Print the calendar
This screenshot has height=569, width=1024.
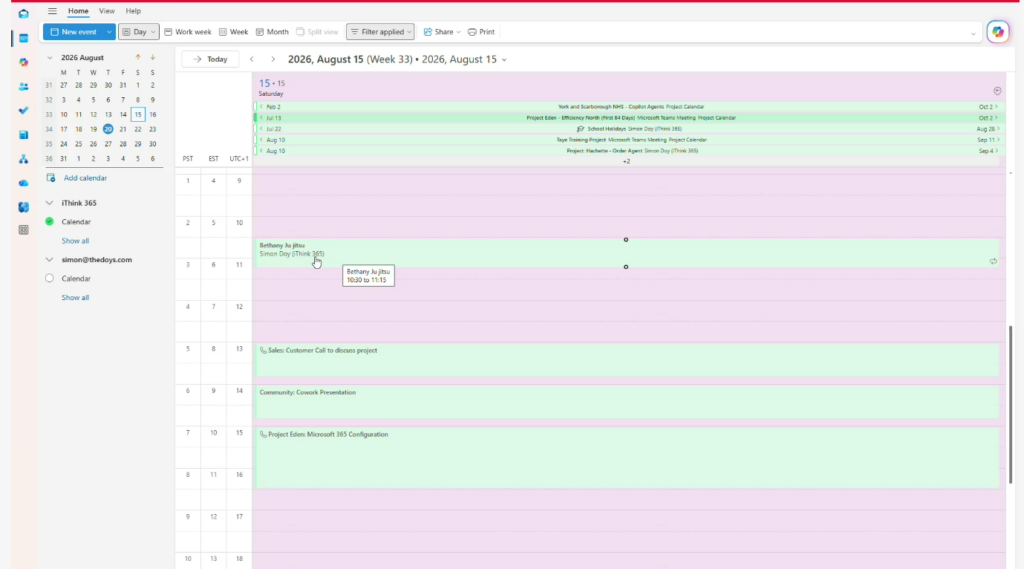481,31
